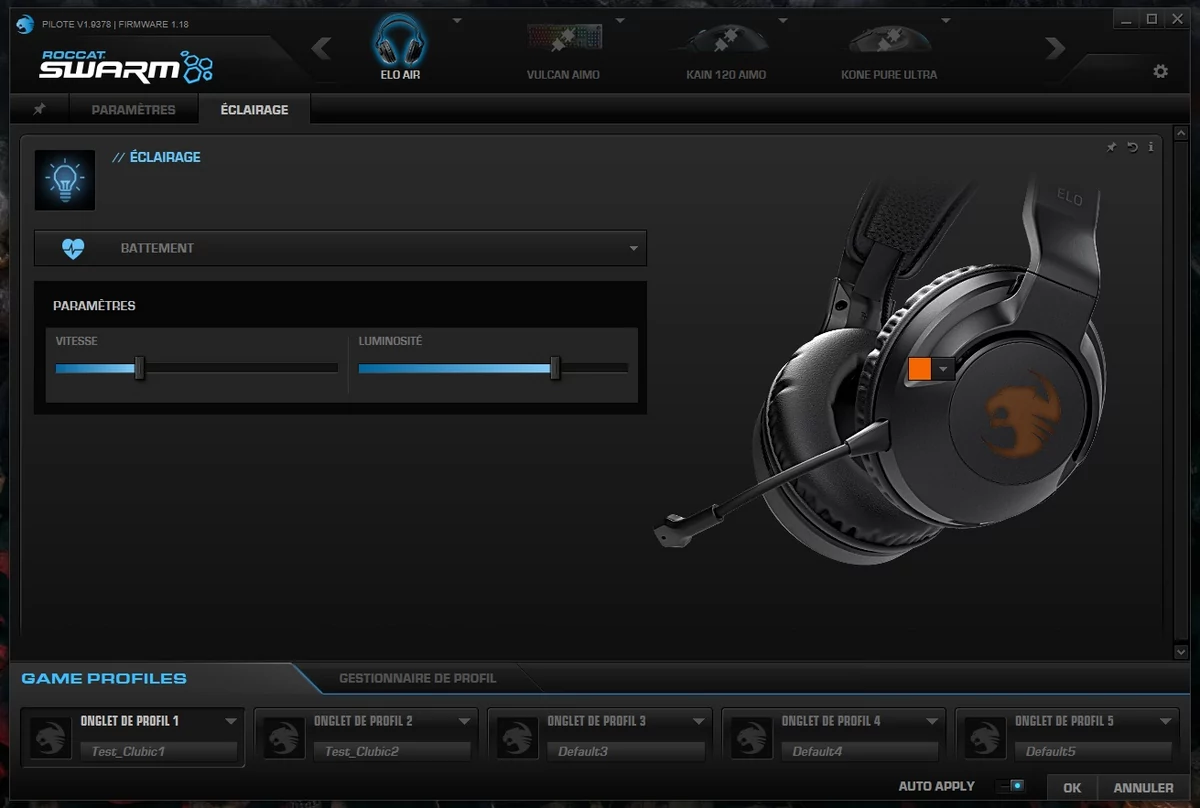Expand Onglet de Profil 4 dropdown

point(932,721)
